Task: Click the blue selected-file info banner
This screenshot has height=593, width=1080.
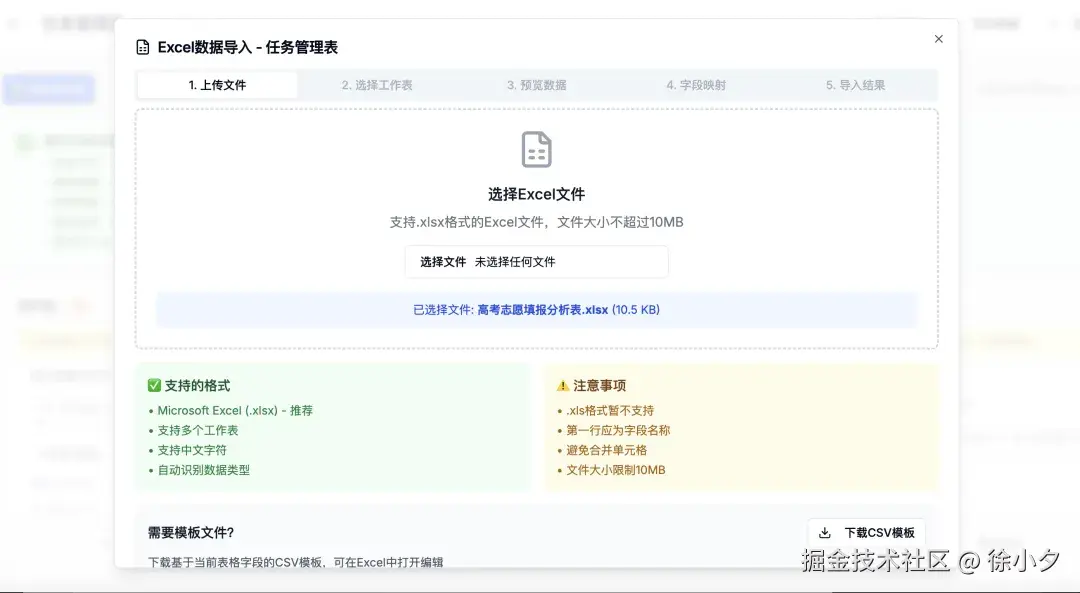Action: click(x=536, y=310)
